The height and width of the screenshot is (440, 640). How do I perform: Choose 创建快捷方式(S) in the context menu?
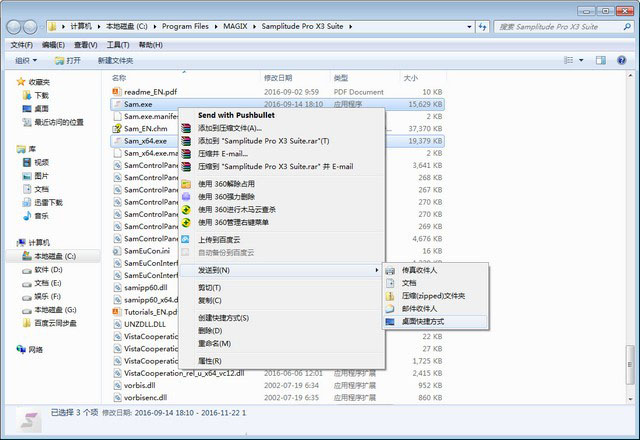[282, 318]
